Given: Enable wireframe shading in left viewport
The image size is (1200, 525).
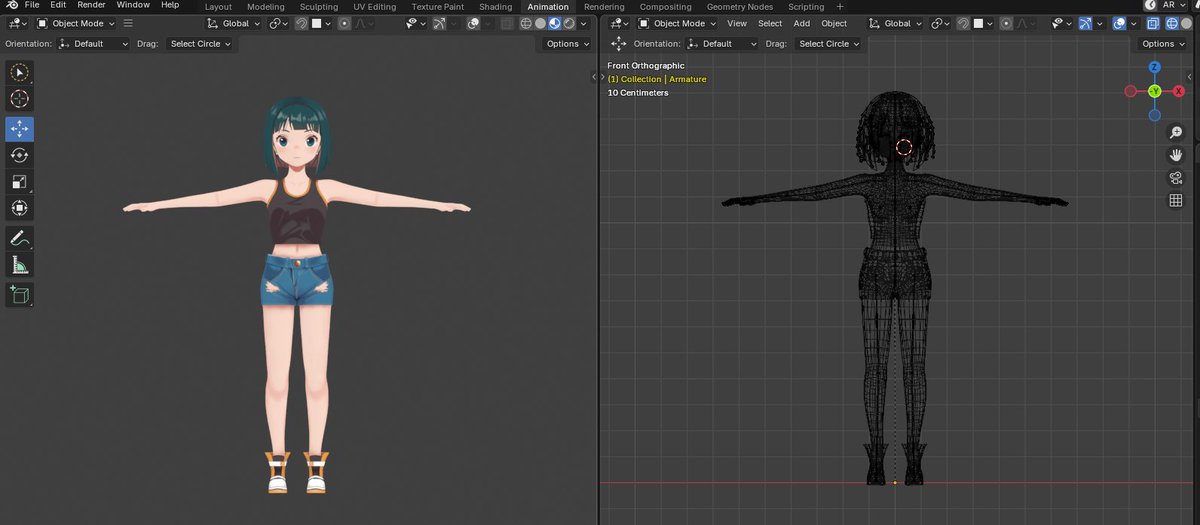Looking at the screenshot, I should tap(525, 23).
